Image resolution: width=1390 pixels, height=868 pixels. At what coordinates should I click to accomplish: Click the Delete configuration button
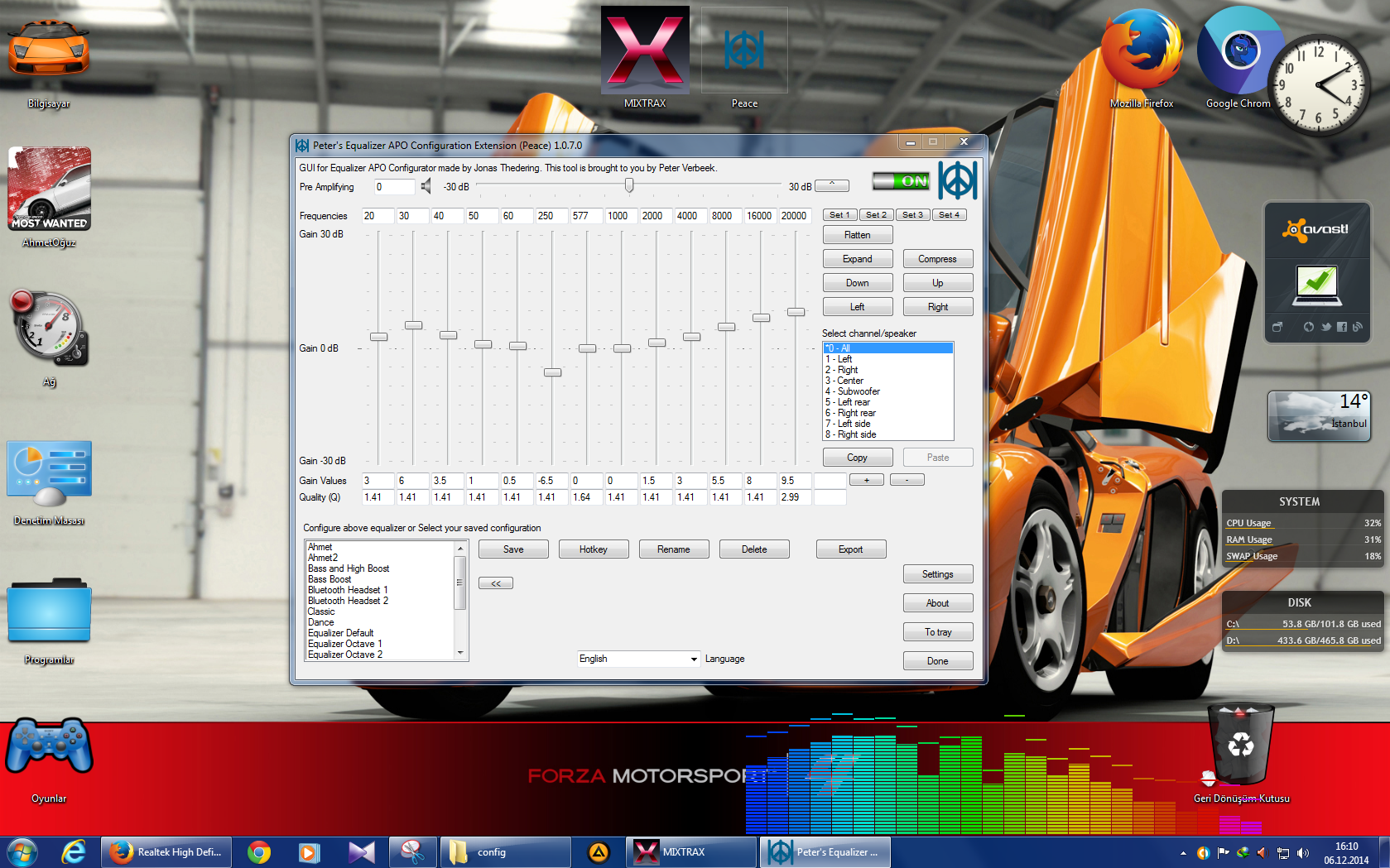[x=754, y=549]
